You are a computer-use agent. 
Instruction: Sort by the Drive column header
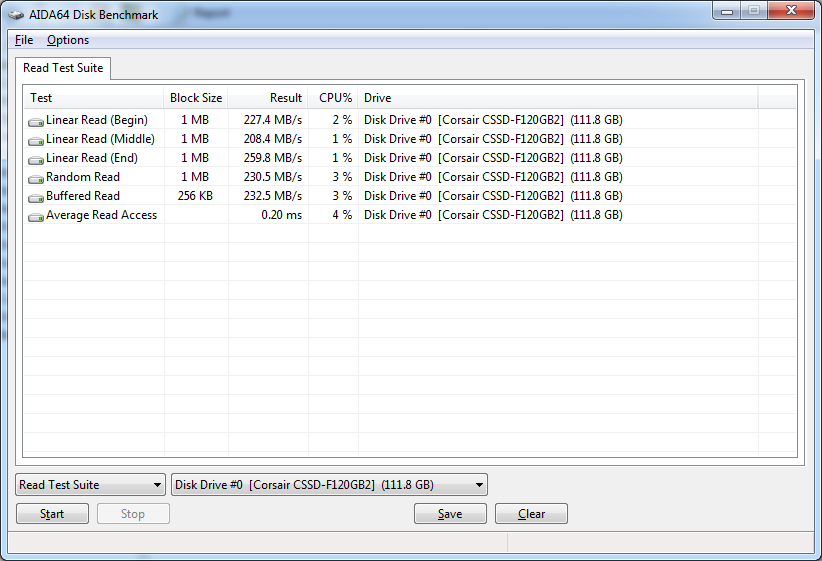558,98
